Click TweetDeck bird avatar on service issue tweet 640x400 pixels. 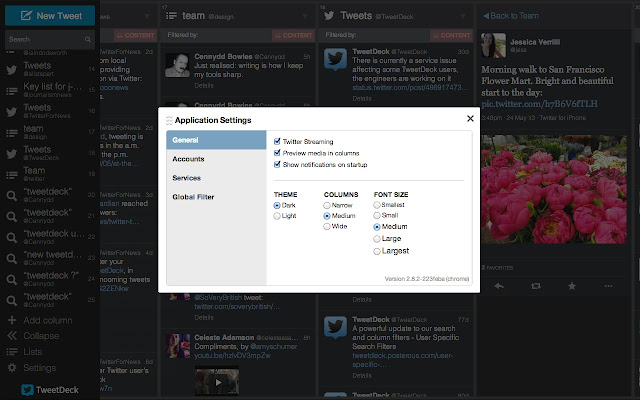point(336,60)
